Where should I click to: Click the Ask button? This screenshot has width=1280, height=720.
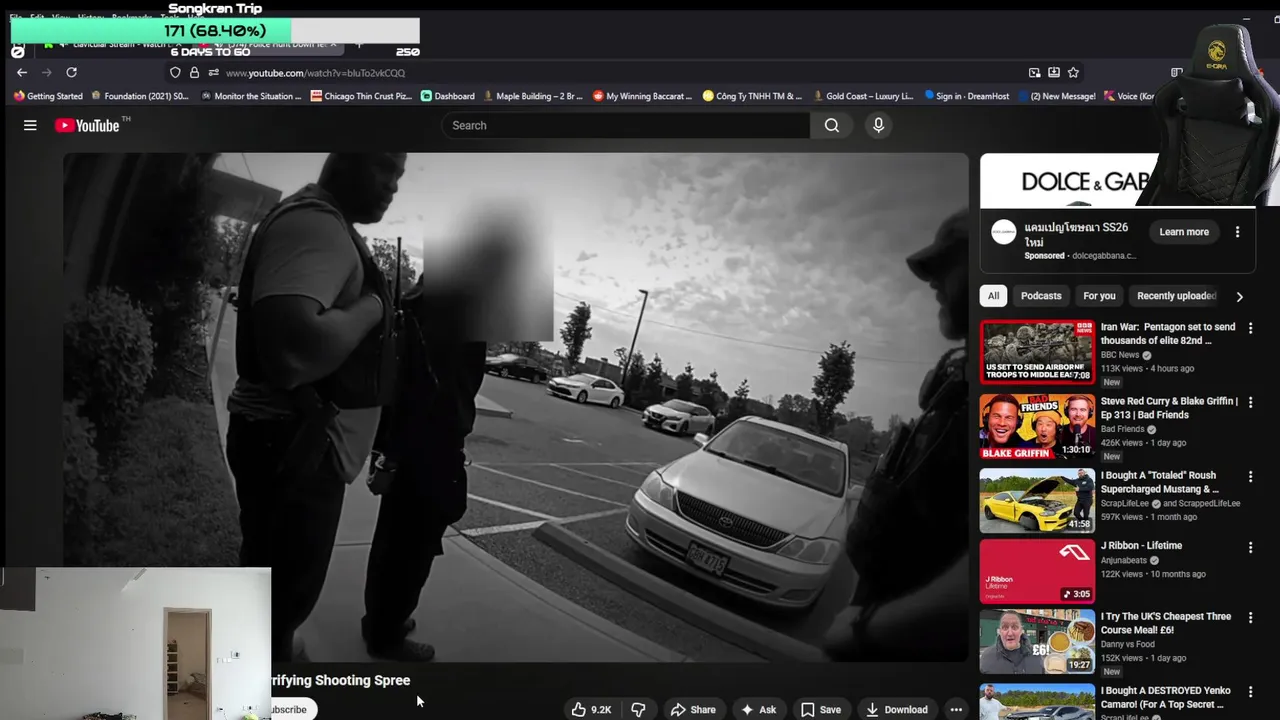tap(757, 709)
